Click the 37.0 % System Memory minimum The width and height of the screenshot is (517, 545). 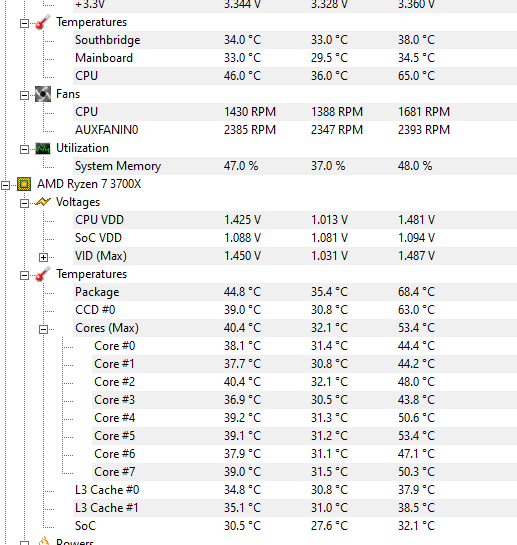tap(328, 166)
